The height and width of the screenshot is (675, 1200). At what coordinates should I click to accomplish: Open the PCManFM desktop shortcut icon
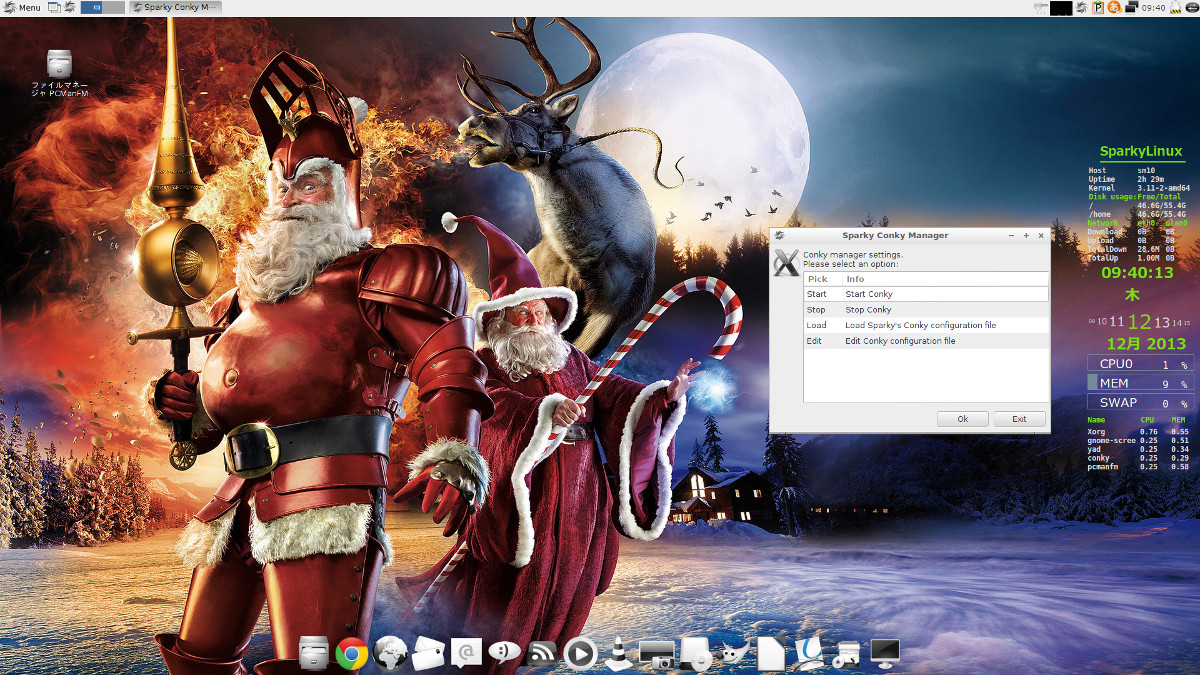[x=60, y=63]
